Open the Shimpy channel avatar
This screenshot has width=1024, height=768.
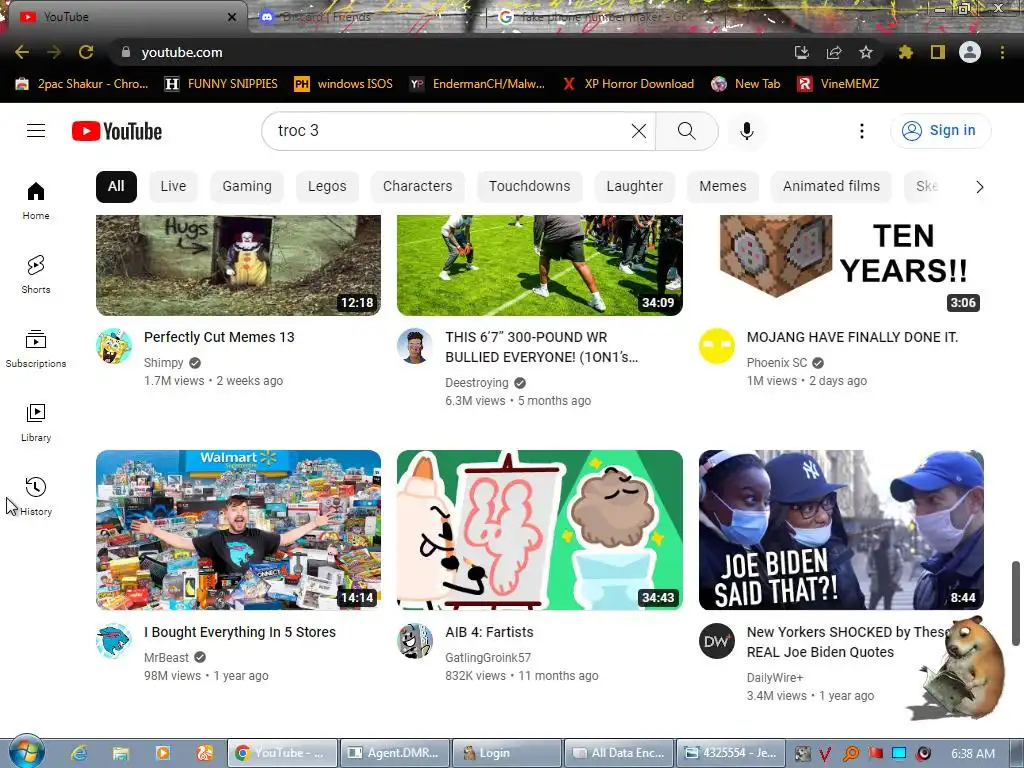click(114, 346)
